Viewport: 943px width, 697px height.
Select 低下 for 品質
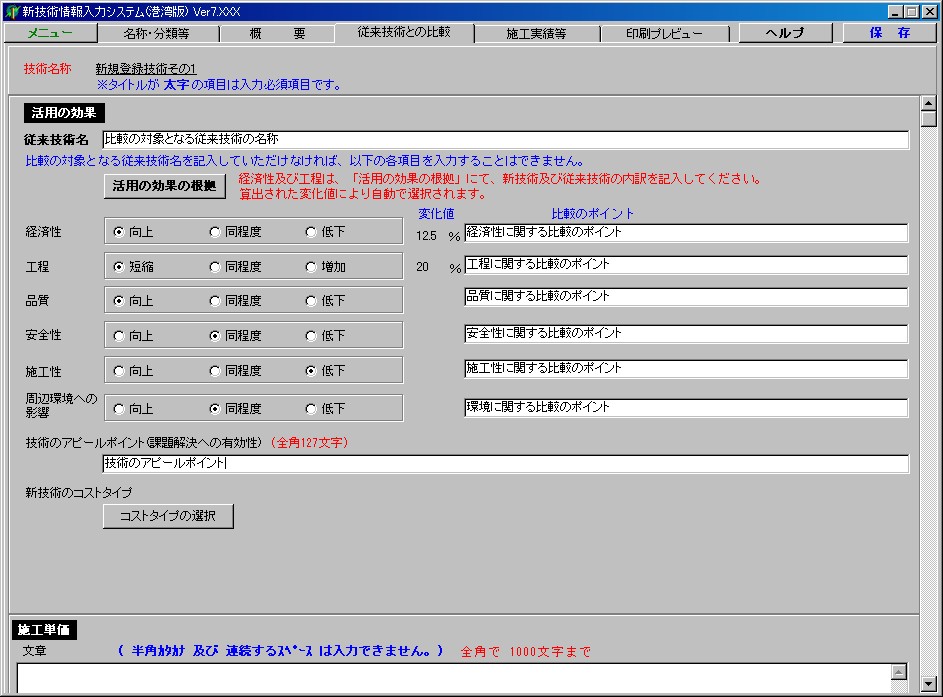pos(311,301)
